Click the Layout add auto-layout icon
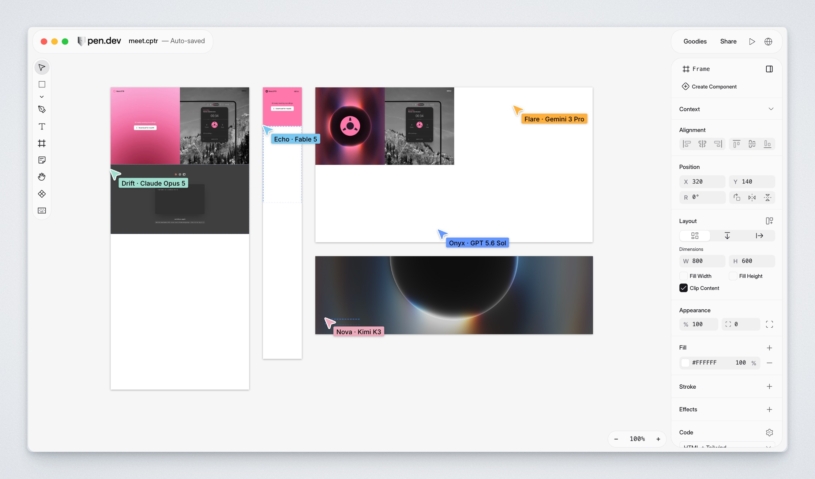Image resolution: width=815 pixels, height=479 pixels. tap(769, 221)
